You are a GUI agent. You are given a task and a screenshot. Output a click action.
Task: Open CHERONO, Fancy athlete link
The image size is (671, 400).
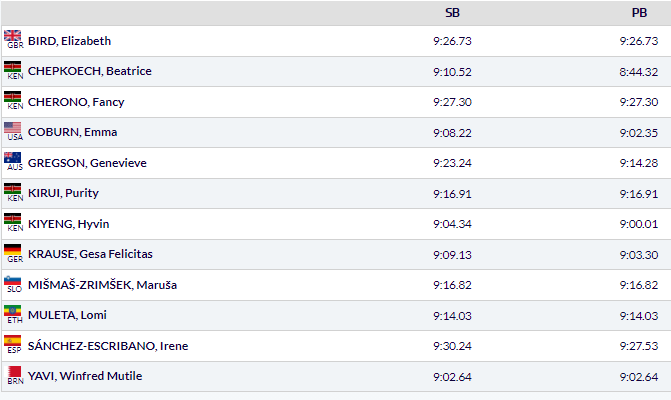(76, 102)
